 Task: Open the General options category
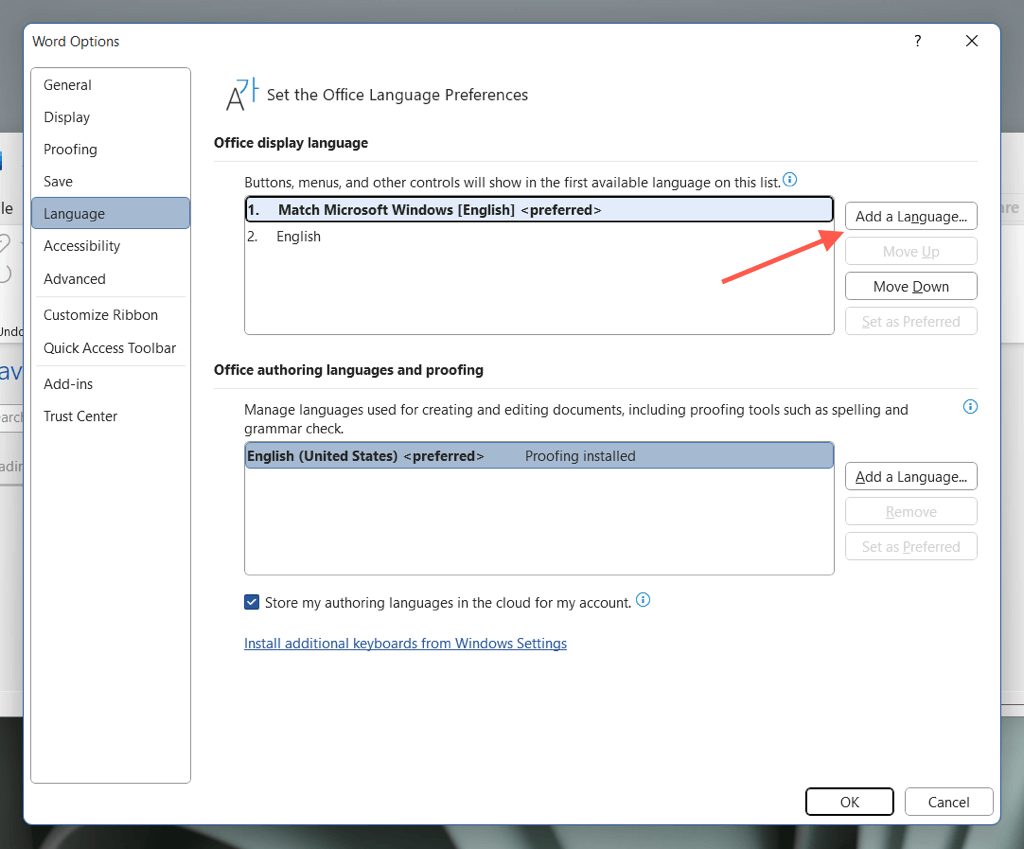point(67,85)
